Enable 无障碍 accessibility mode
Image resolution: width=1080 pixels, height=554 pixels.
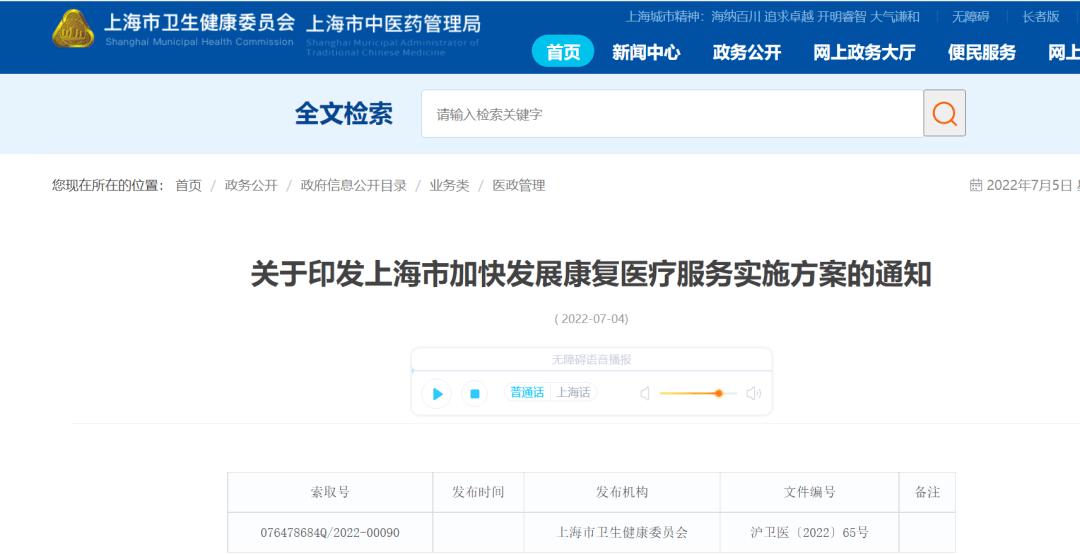tap(970, 17)
